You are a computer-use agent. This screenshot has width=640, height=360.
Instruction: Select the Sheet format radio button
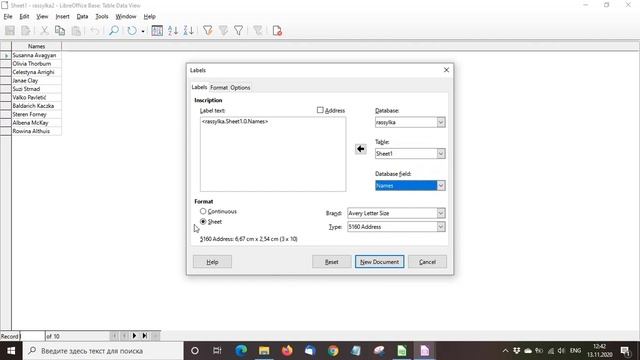[203, 222]
